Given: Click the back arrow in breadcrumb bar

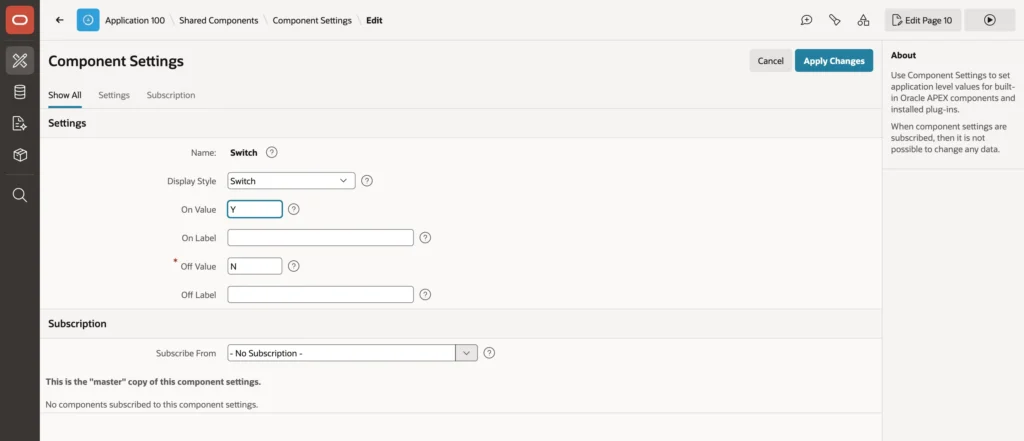Looking at the screenshot, I should [59, 20].
